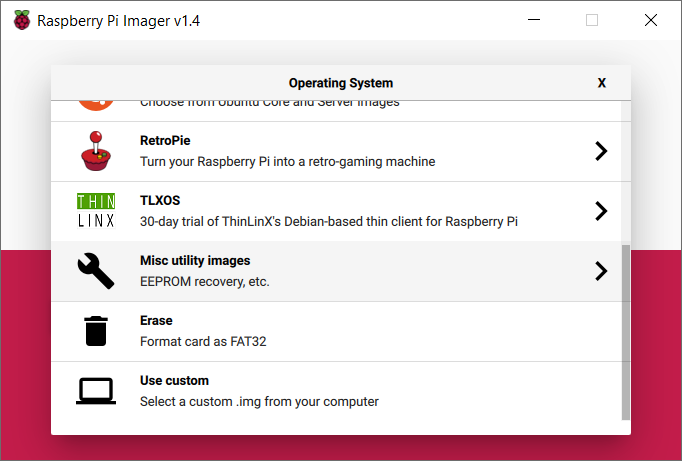Select the RetroPie entry title
The width and height of the screenshot is (682, 461).
tap(165, 140)
